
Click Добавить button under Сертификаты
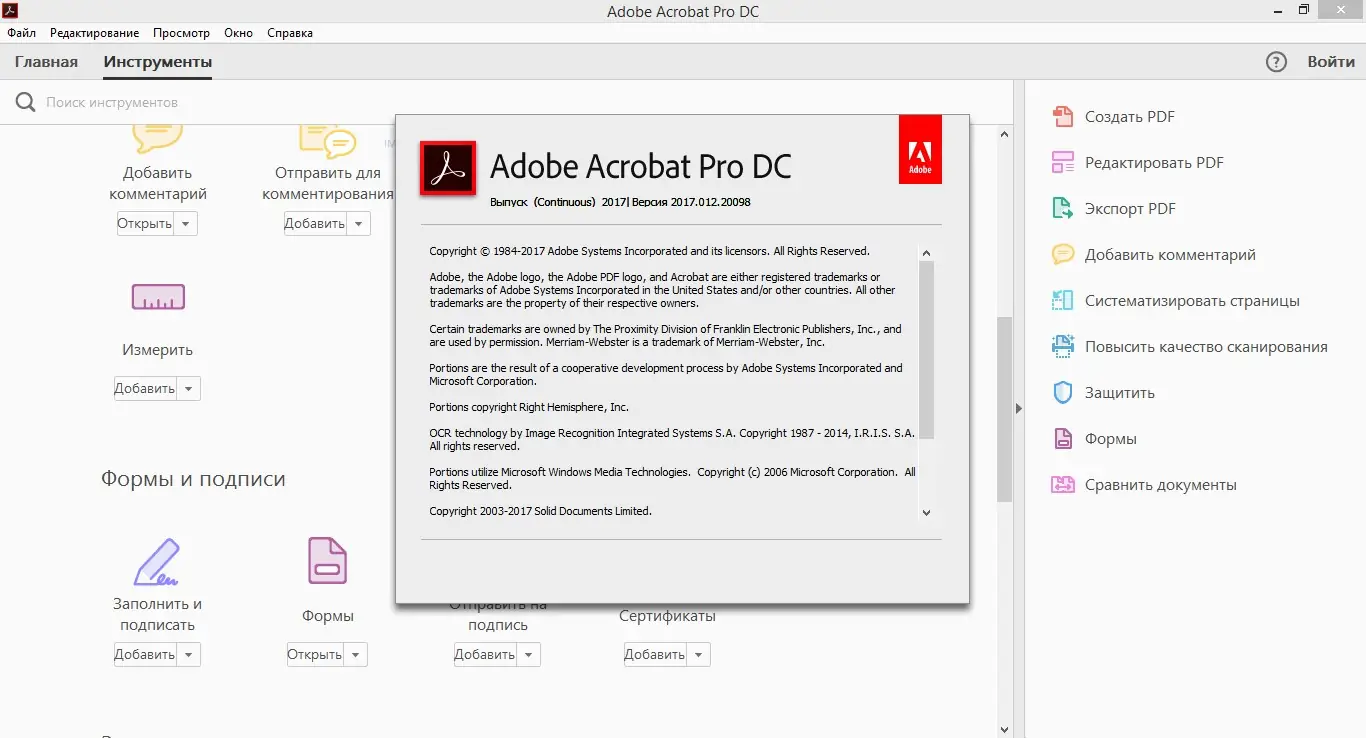[x=655, y=655]
